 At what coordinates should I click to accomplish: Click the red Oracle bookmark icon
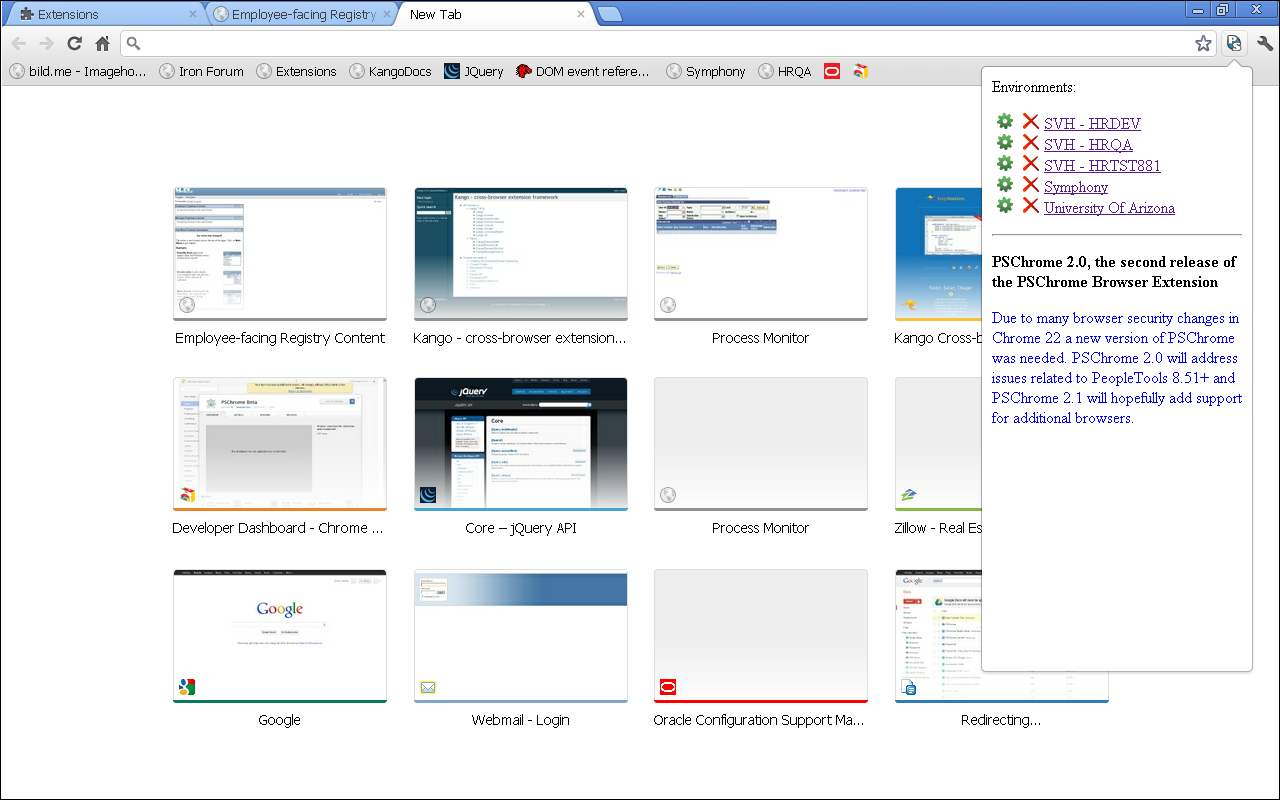(x=832, y=71)
